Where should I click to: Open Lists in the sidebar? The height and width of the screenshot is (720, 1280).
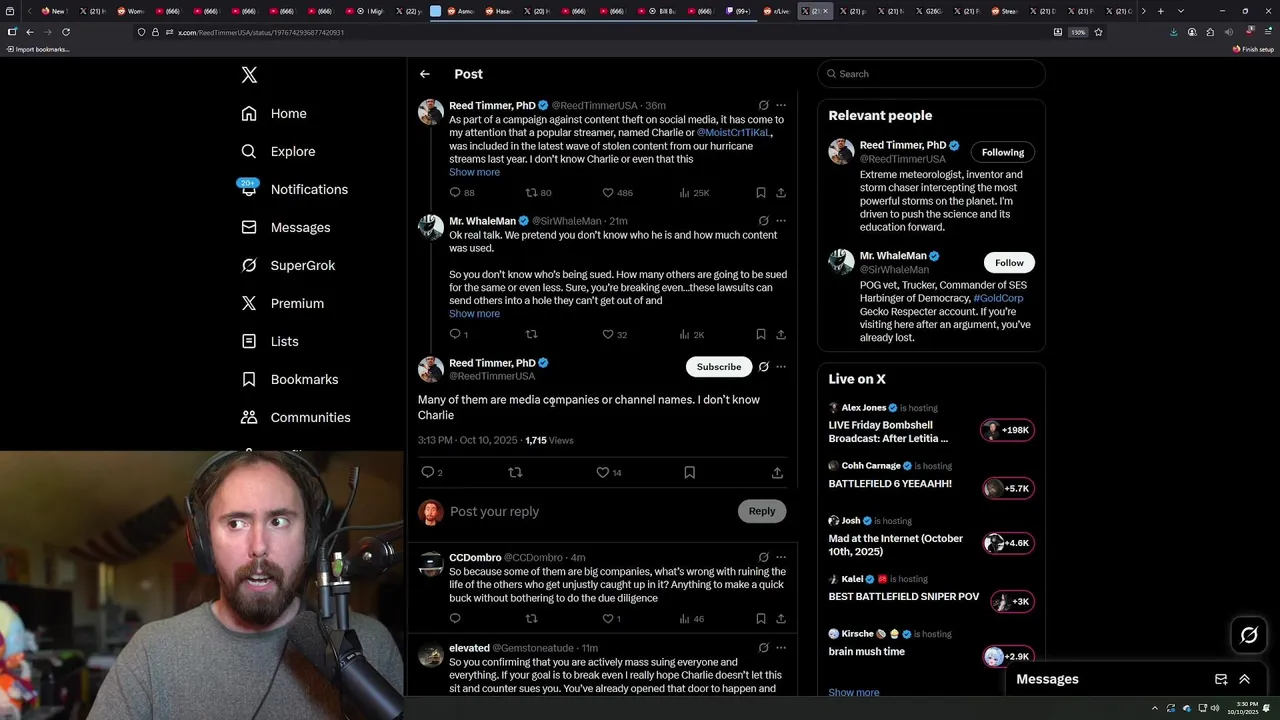point(270,341)
